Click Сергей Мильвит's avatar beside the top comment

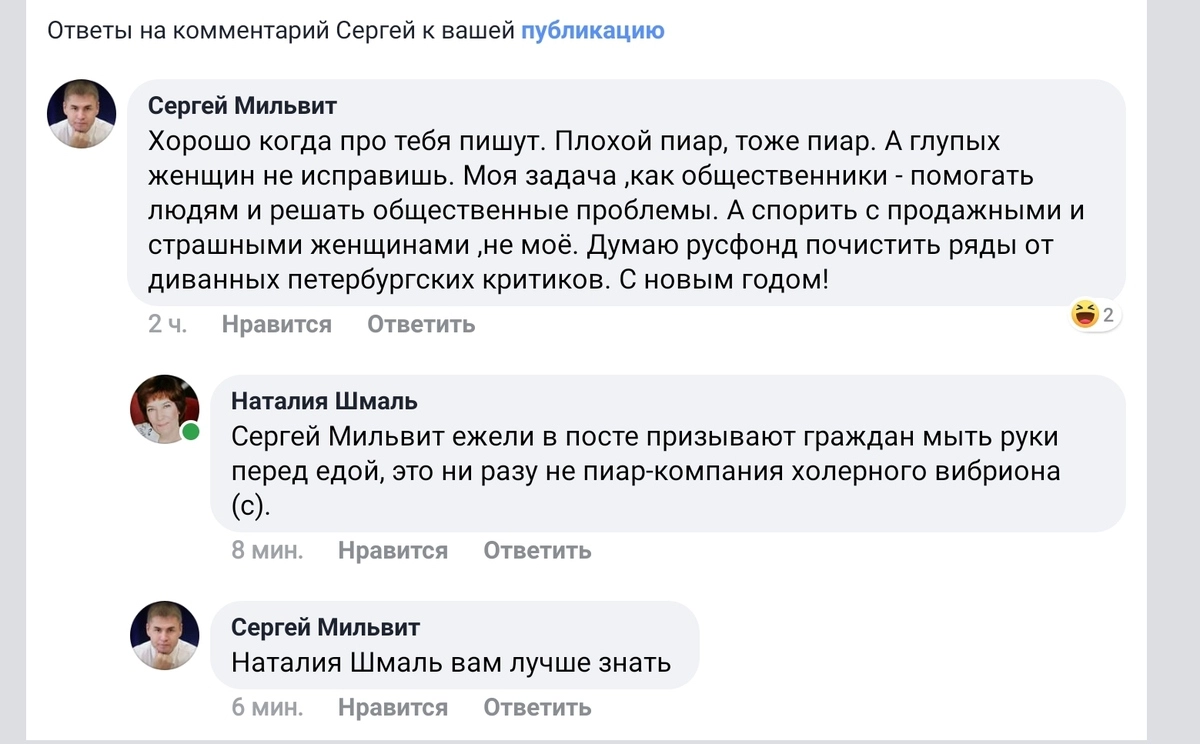pyautogui.click(x=82, y=114)
